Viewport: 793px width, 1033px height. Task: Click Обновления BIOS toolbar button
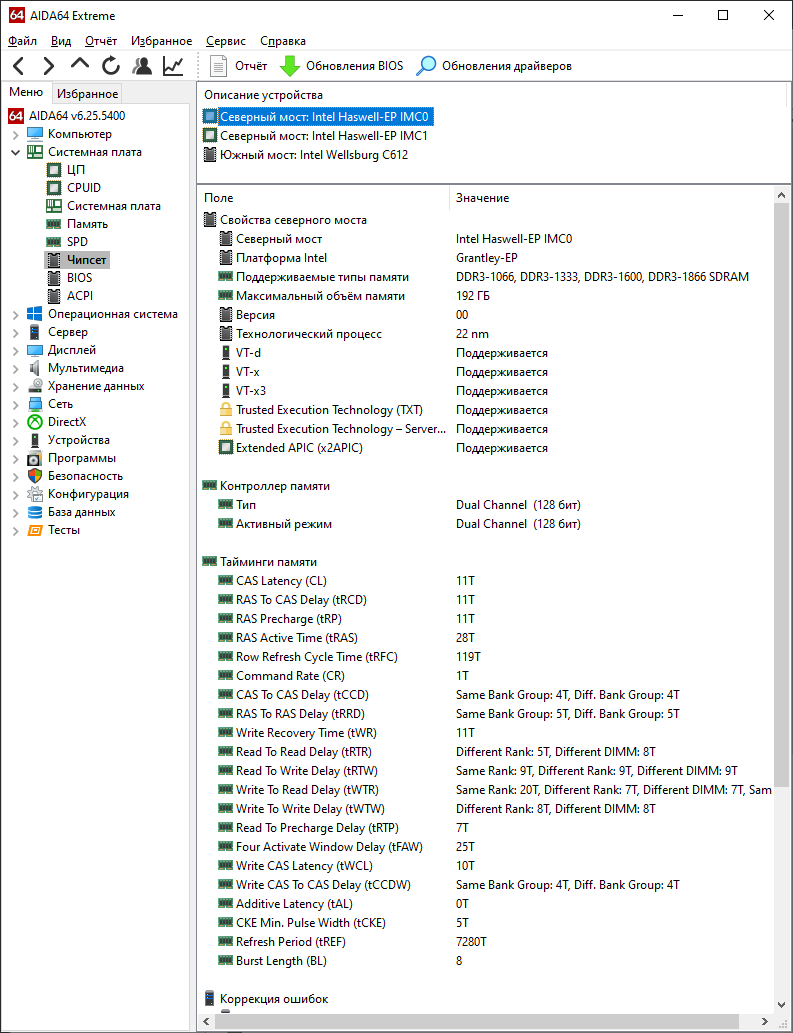click(341, 66)
